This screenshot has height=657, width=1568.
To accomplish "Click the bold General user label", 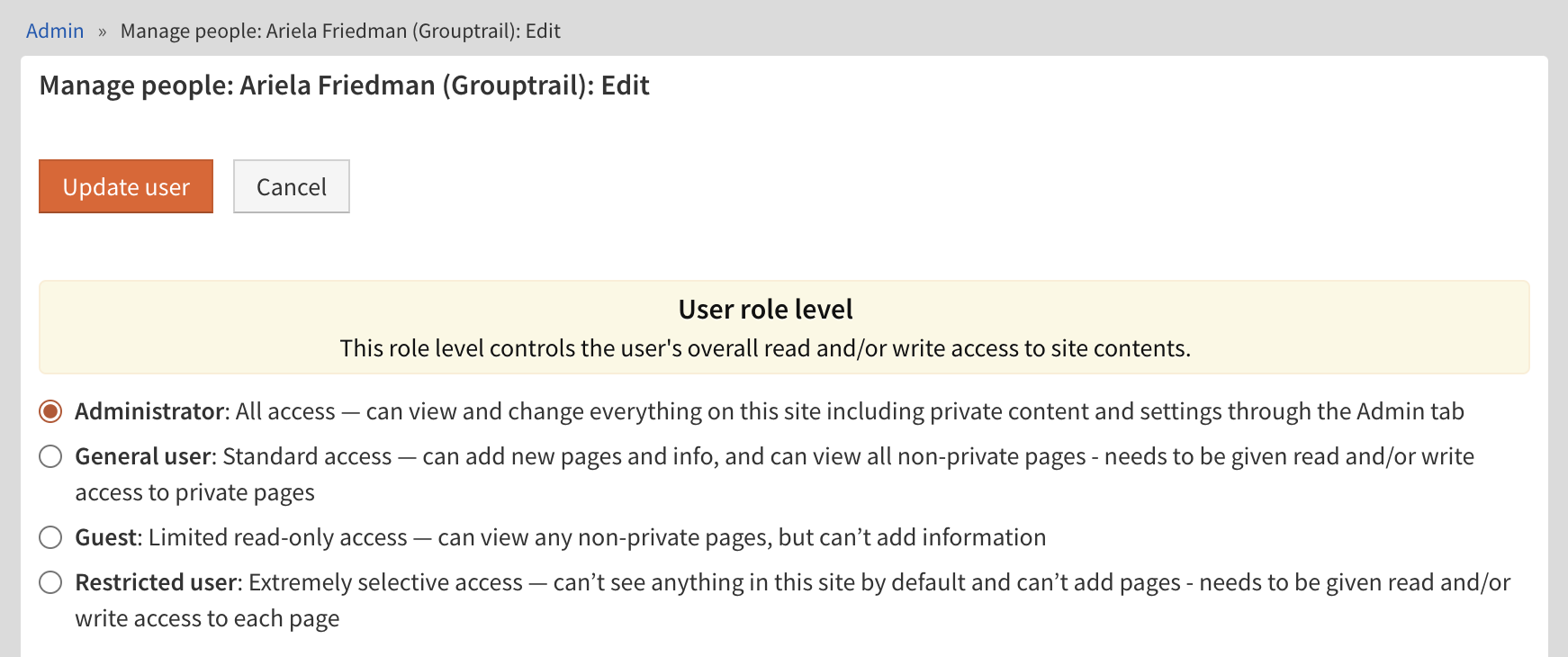I will coord(143,456).
